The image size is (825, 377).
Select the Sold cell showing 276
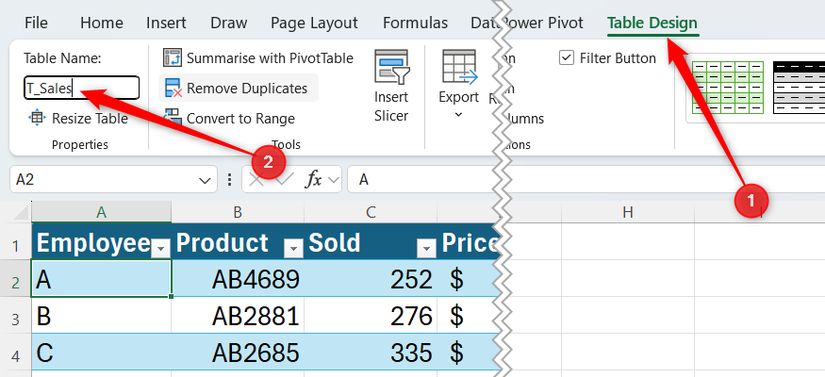click(370, 315)
